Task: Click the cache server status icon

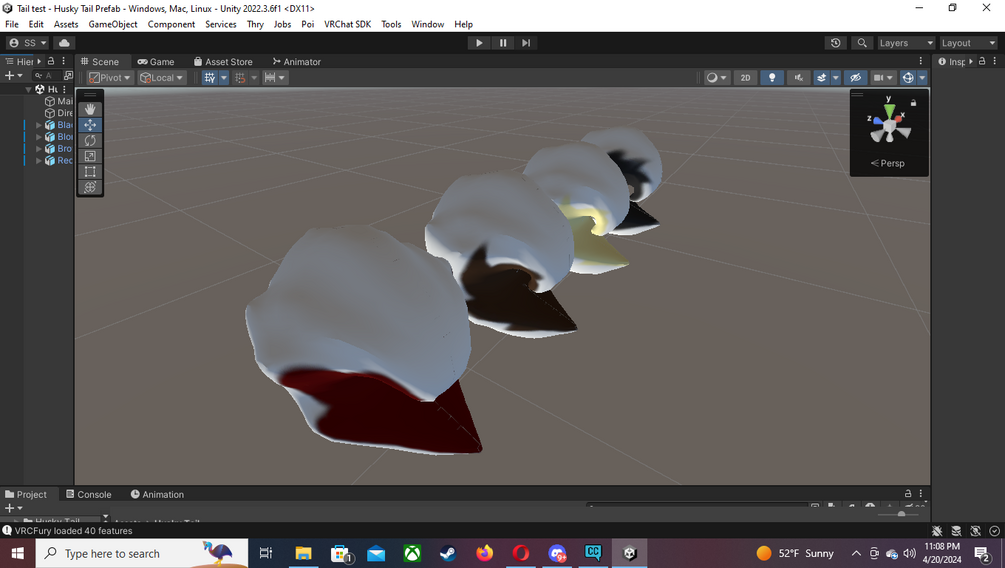Action: coord(956,531)
